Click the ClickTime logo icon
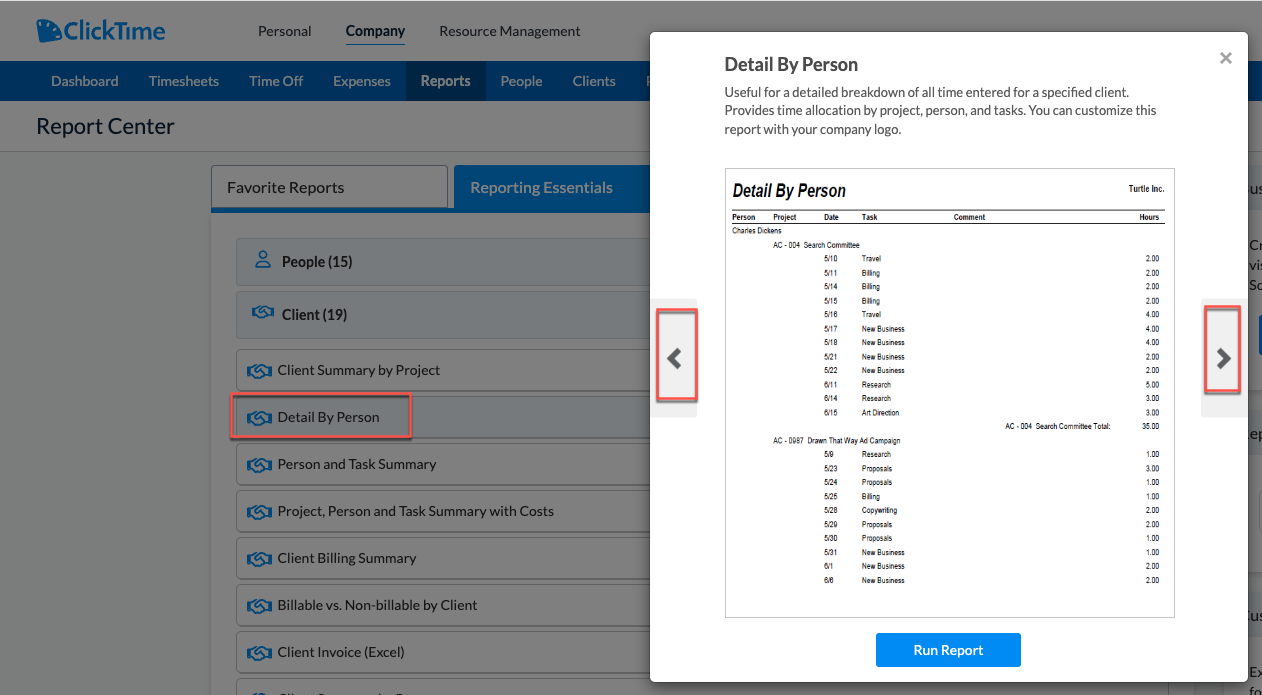The image size is (1262, 695). (x=48, y=30)
